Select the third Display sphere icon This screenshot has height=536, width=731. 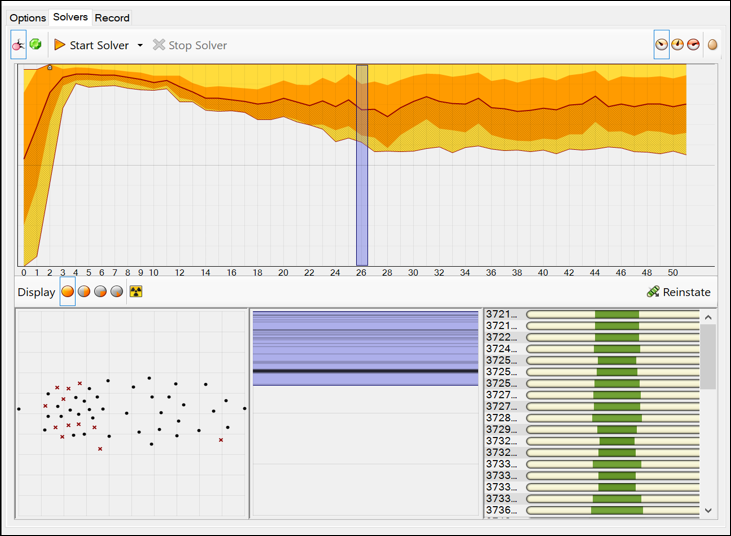(101, 292)
